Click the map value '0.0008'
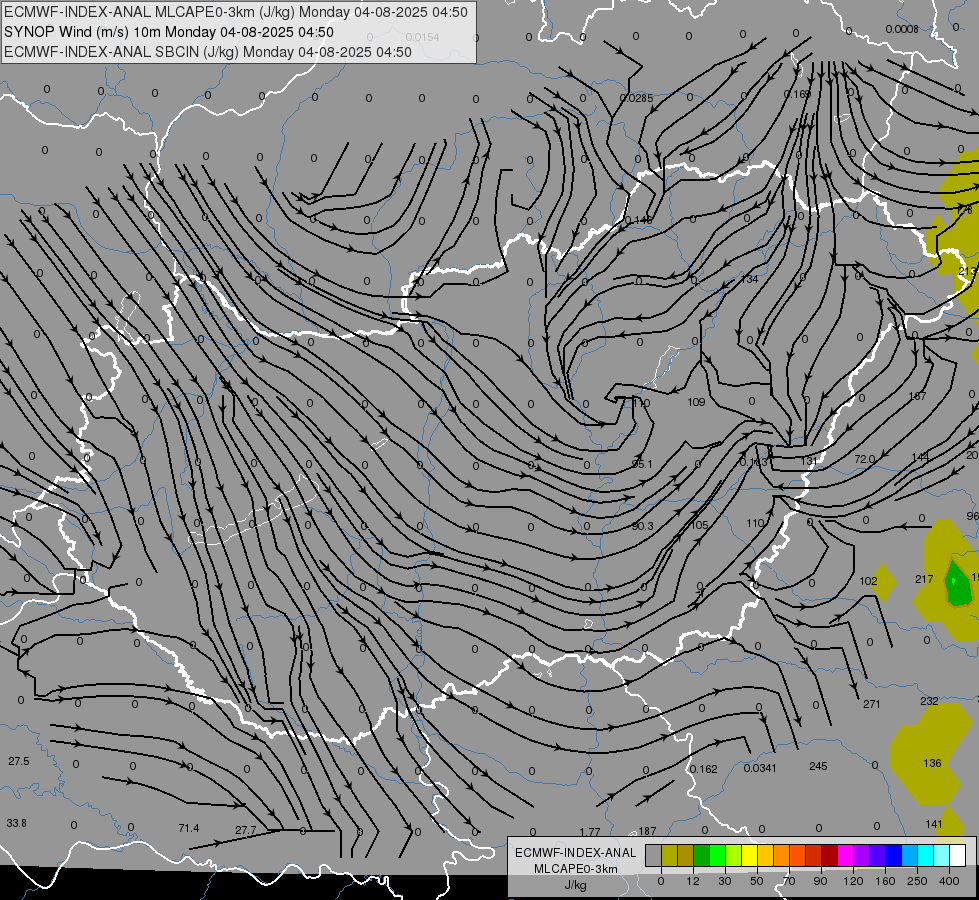Image resolution: width=979 pixels, height=900 pixels. [x=902, y=29]
